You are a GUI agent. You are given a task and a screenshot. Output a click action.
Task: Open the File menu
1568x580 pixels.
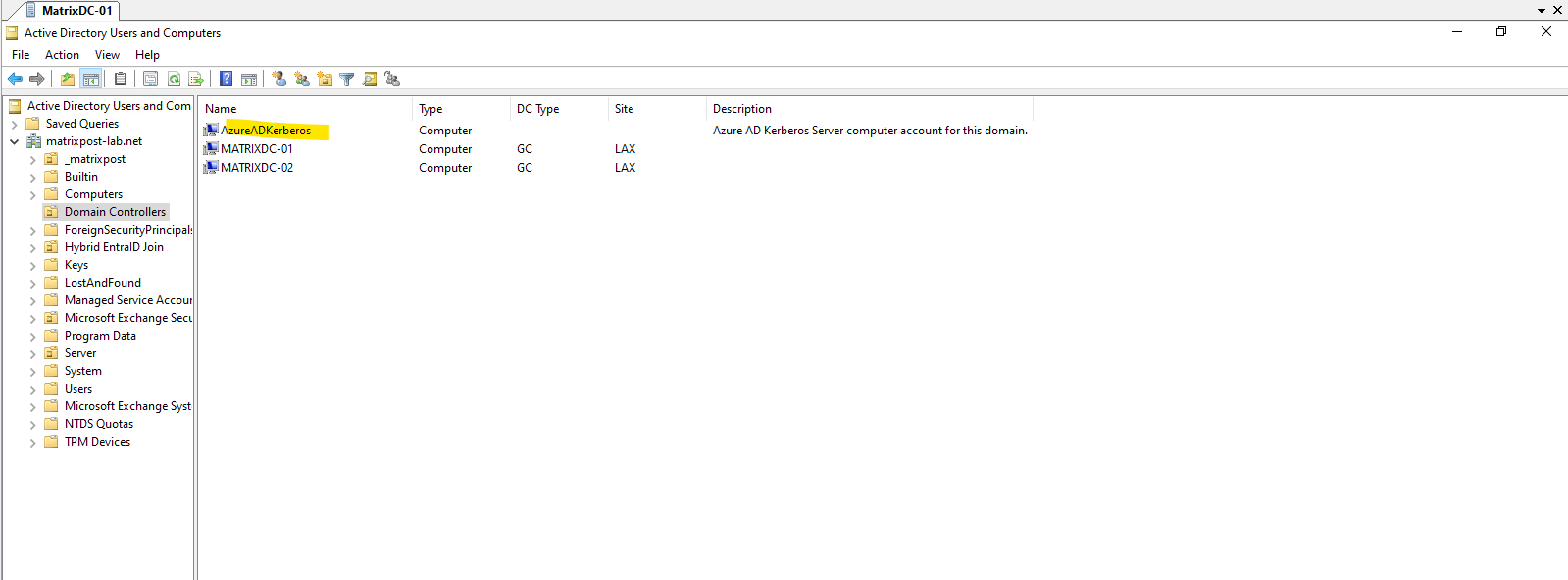(x=21, y=55)
